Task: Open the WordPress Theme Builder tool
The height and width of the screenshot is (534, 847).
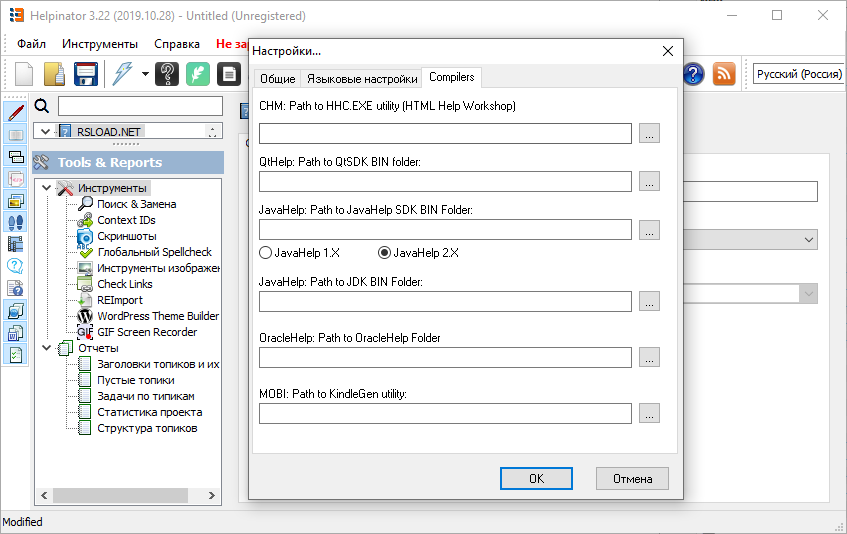Action: [x=157, y=316]
